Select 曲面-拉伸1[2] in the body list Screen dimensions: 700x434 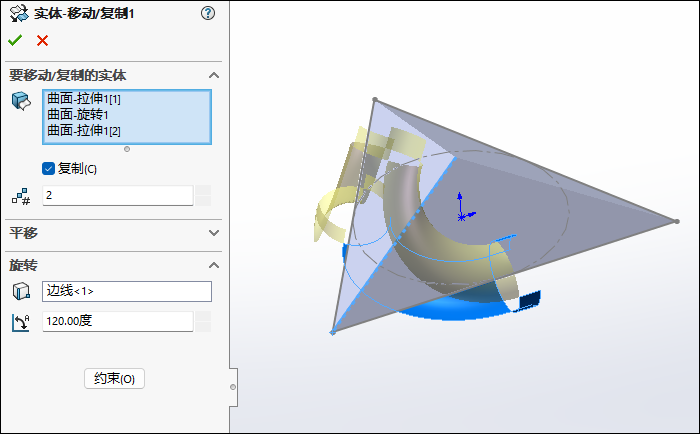point(84,131)
